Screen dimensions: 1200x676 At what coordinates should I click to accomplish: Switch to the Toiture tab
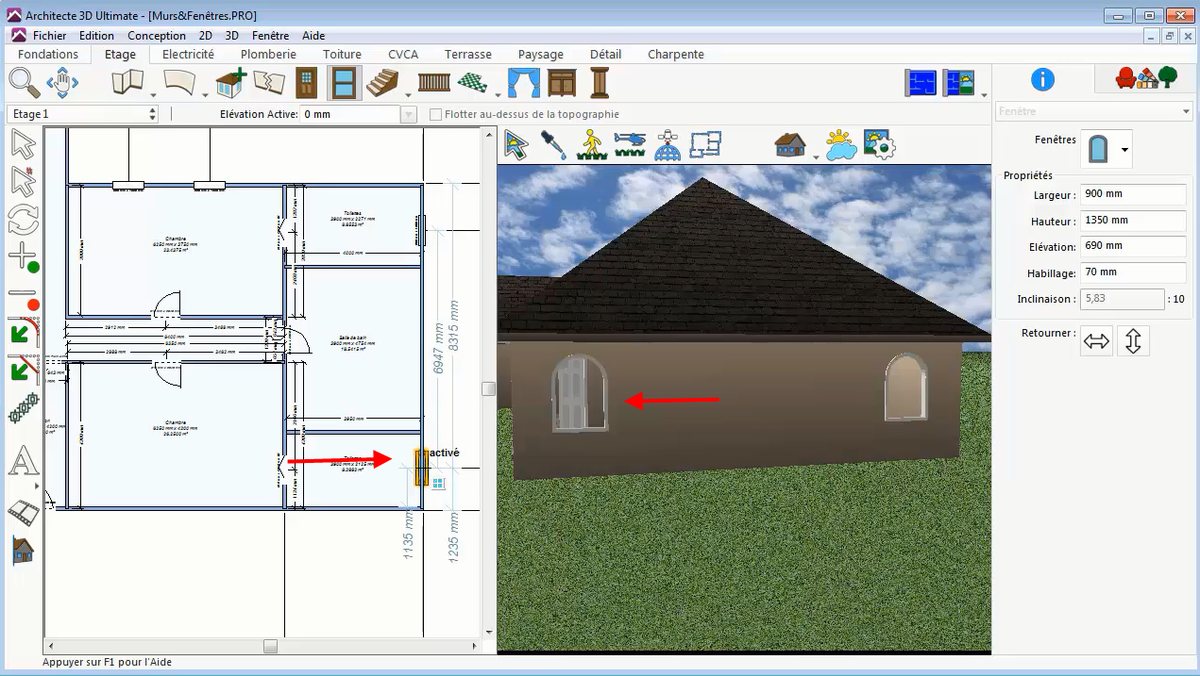(342, 54)
